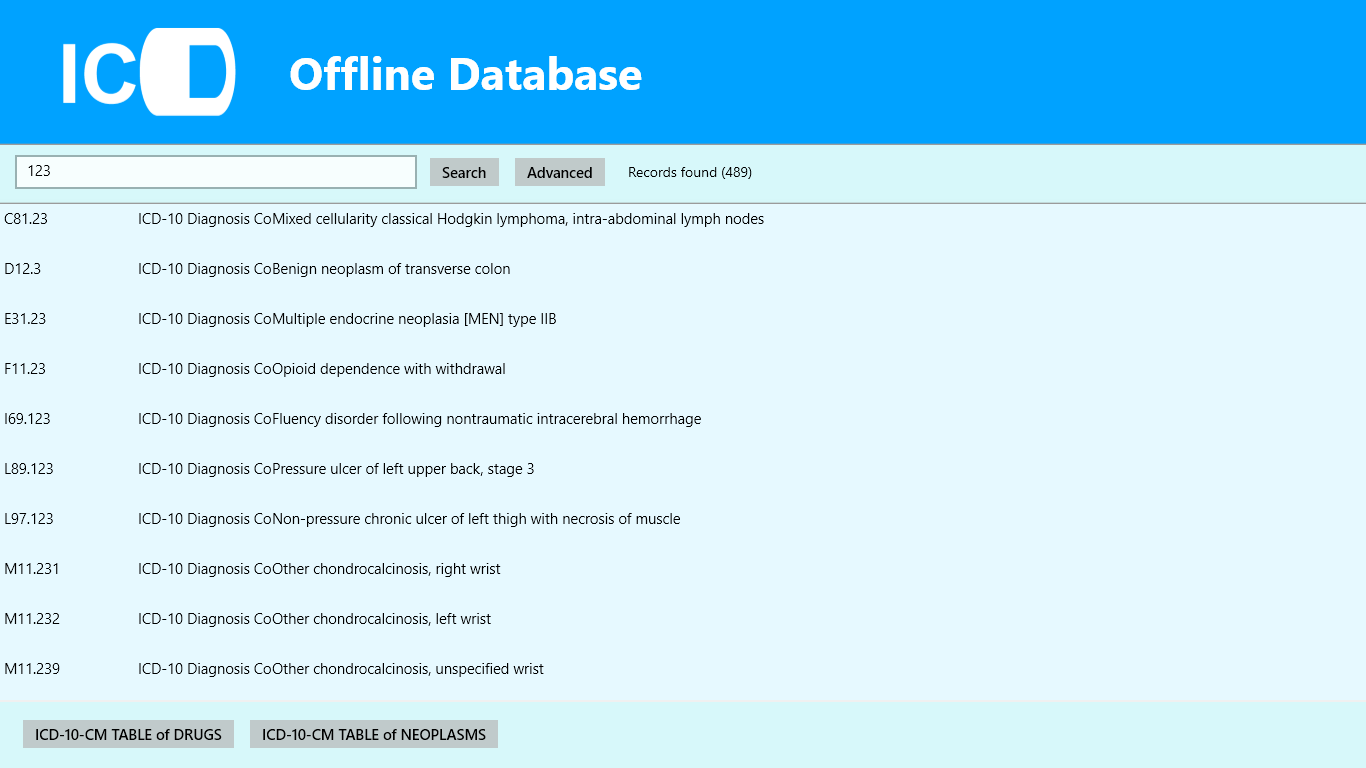The image size is (1366, 768).
Task: Click the Offline Database header title
Action: pos(465,74)
